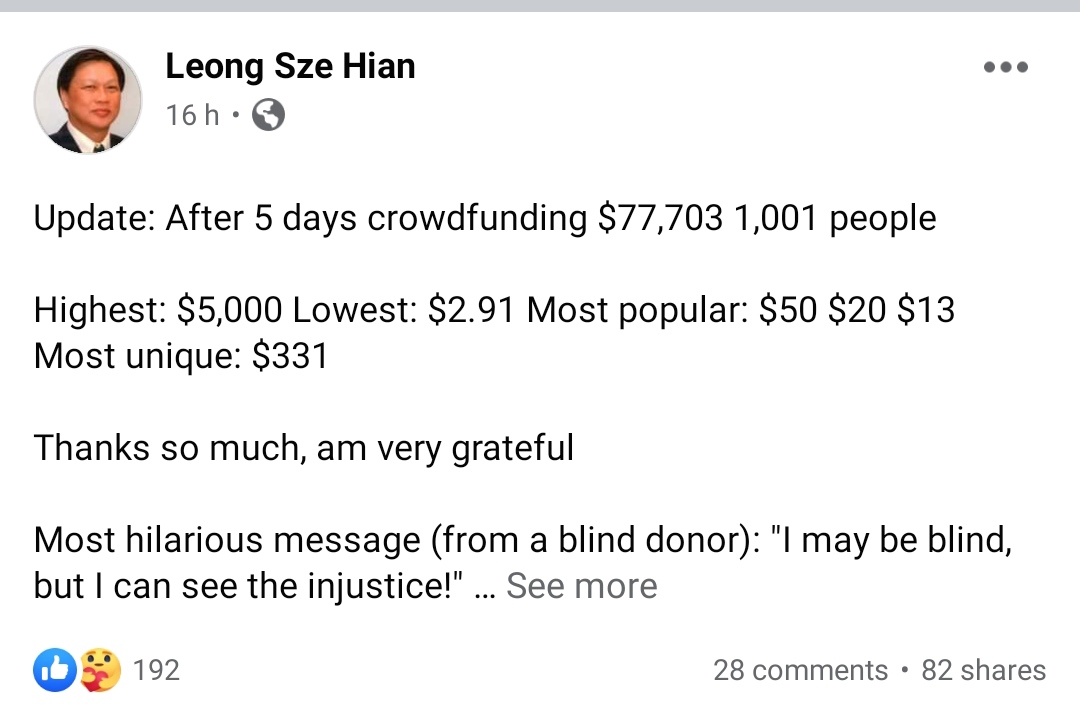1080x728 pixels.
Task: Expand the post with See more
Action: 581,586
